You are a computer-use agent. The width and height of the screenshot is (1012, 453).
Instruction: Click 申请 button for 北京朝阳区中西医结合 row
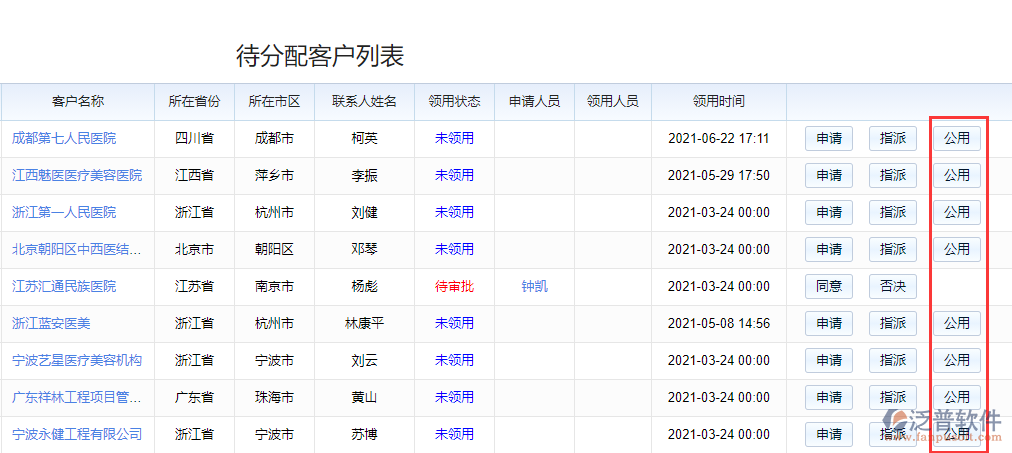828,249
